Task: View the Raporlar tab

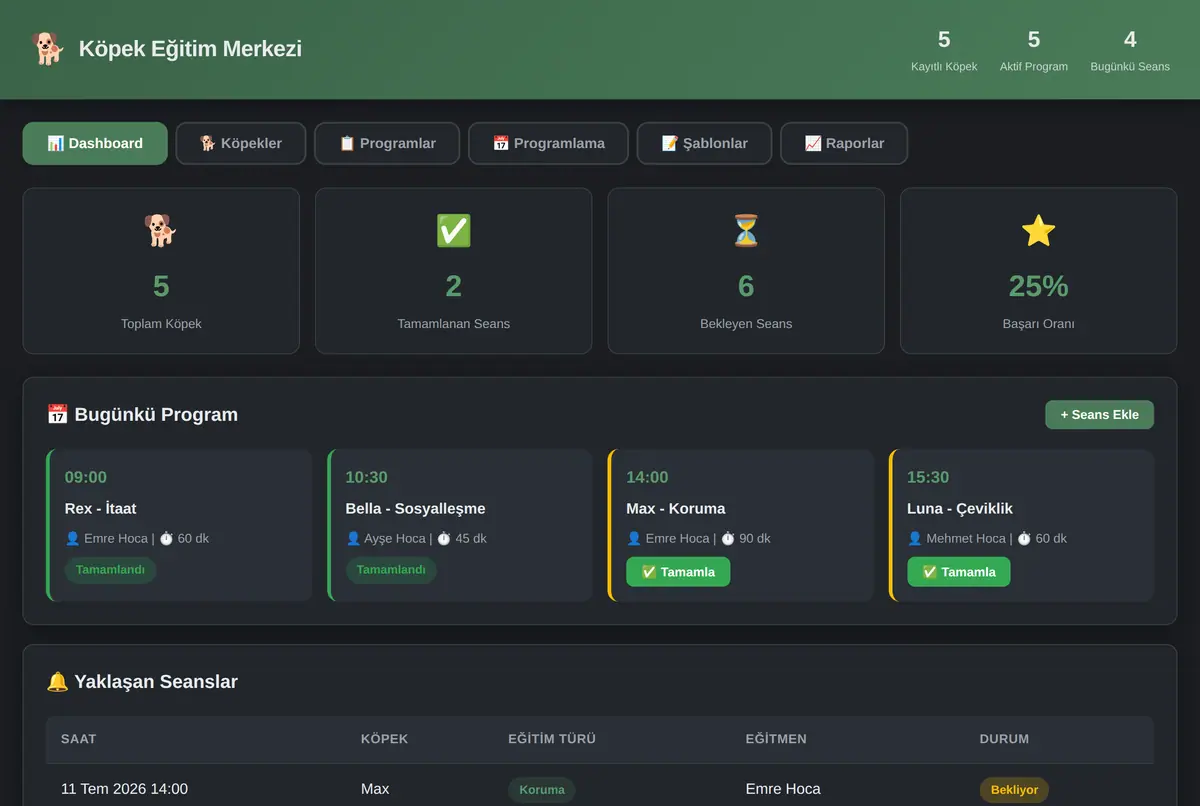Action: point(844,143)
